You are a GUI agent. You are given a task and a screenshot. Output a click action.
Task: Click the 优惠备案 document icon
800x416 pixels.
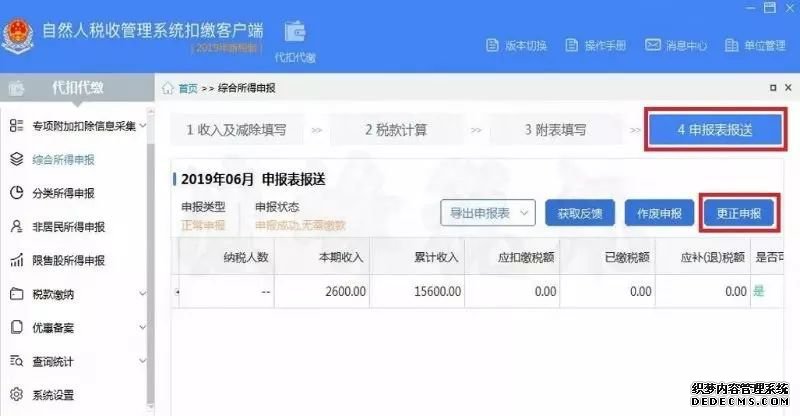16,327
